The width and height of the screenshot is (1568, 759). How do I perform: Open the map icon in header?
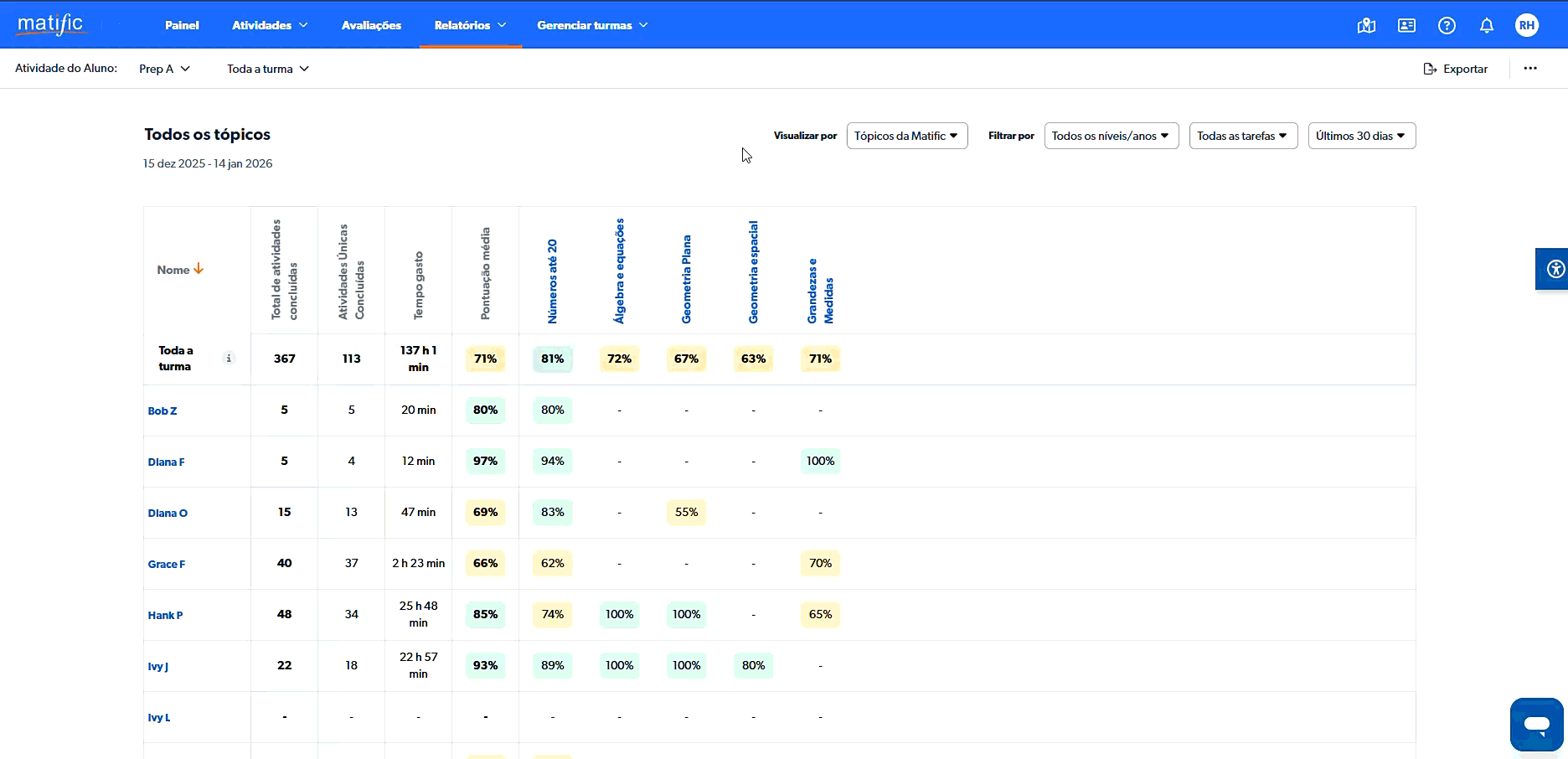coord(1366,25)
